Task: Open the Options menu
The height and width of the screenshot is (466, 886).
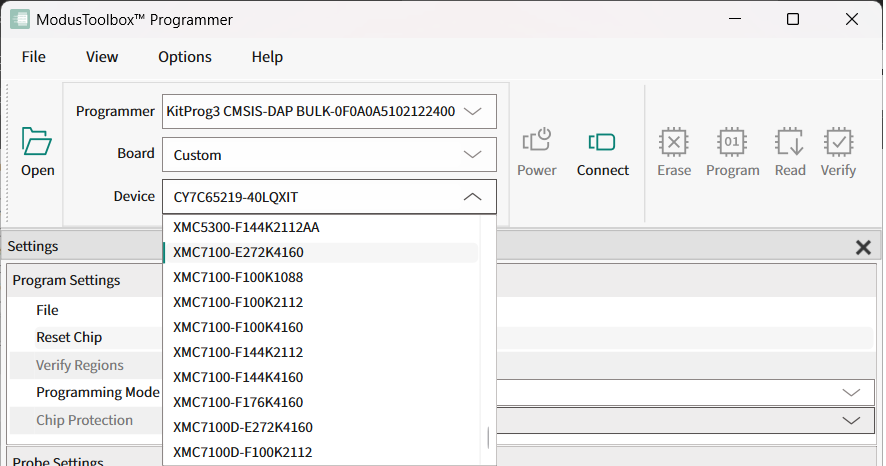Action: 185,57
